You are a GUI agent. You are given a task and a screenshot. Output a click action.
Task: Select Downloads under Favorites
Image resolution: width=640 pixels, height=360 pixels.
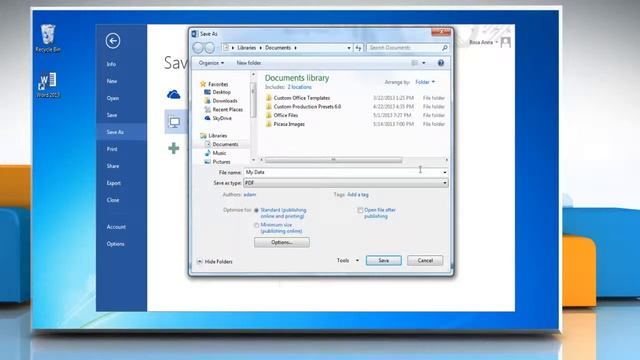pyautogui.click(x=220, y=101)
